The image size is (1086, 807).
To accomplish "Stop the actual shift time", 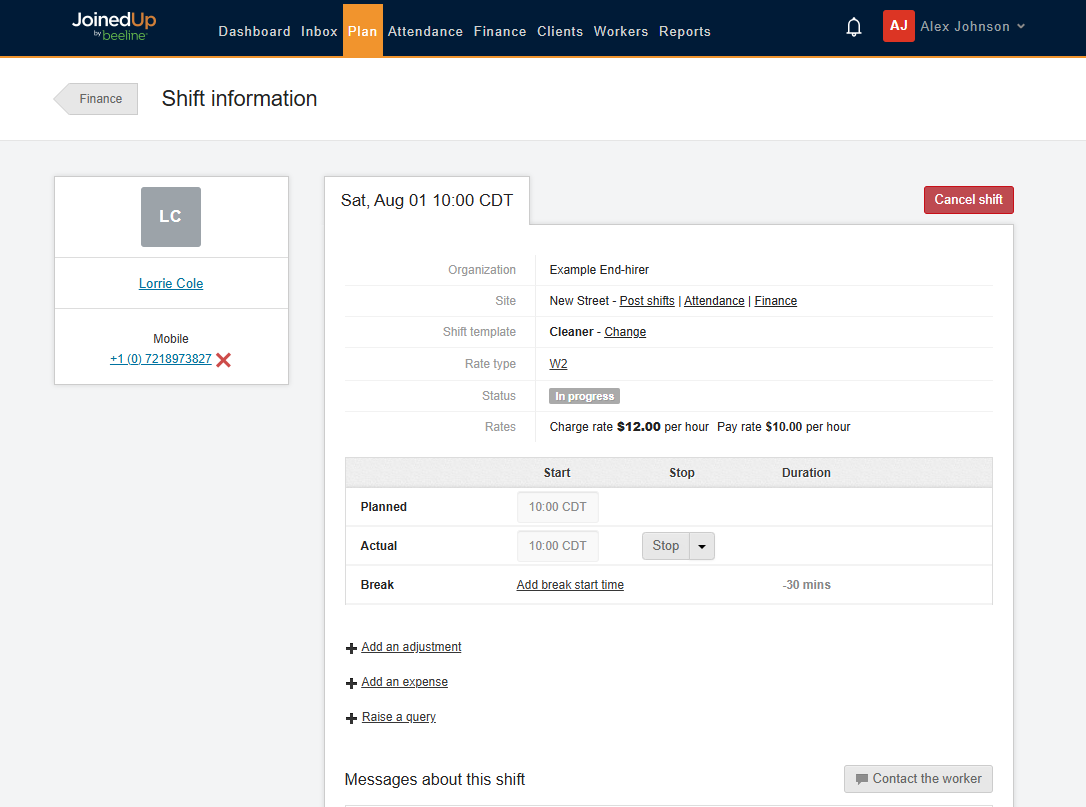I will (666, 546).
